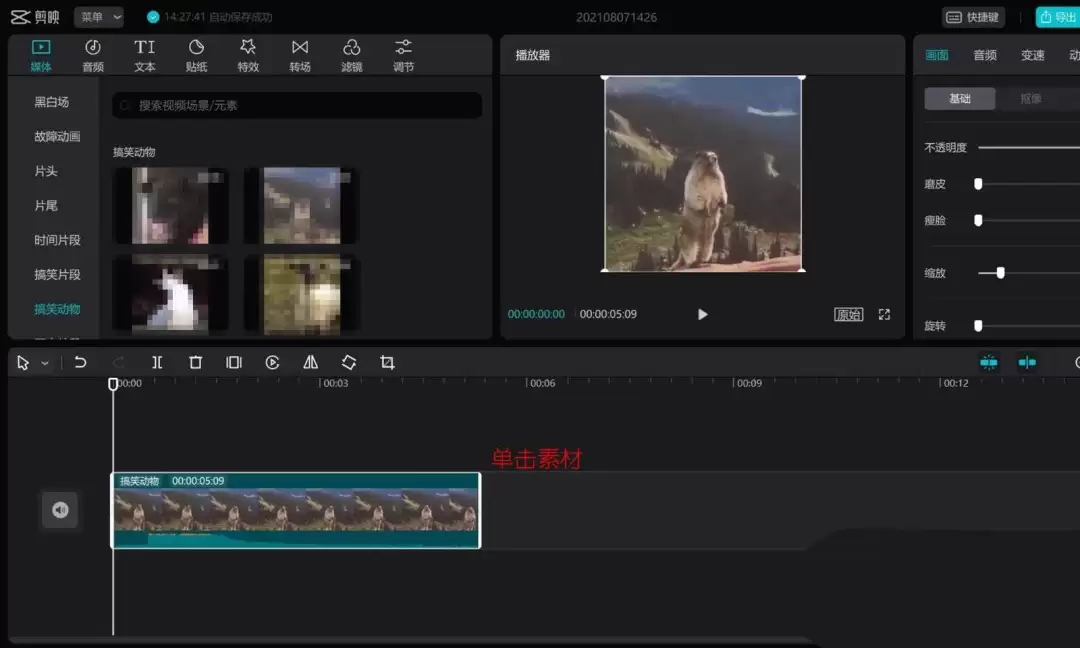
Task: Click the mirror/flip icon in timeline toolbar
Action: [310, 362]
